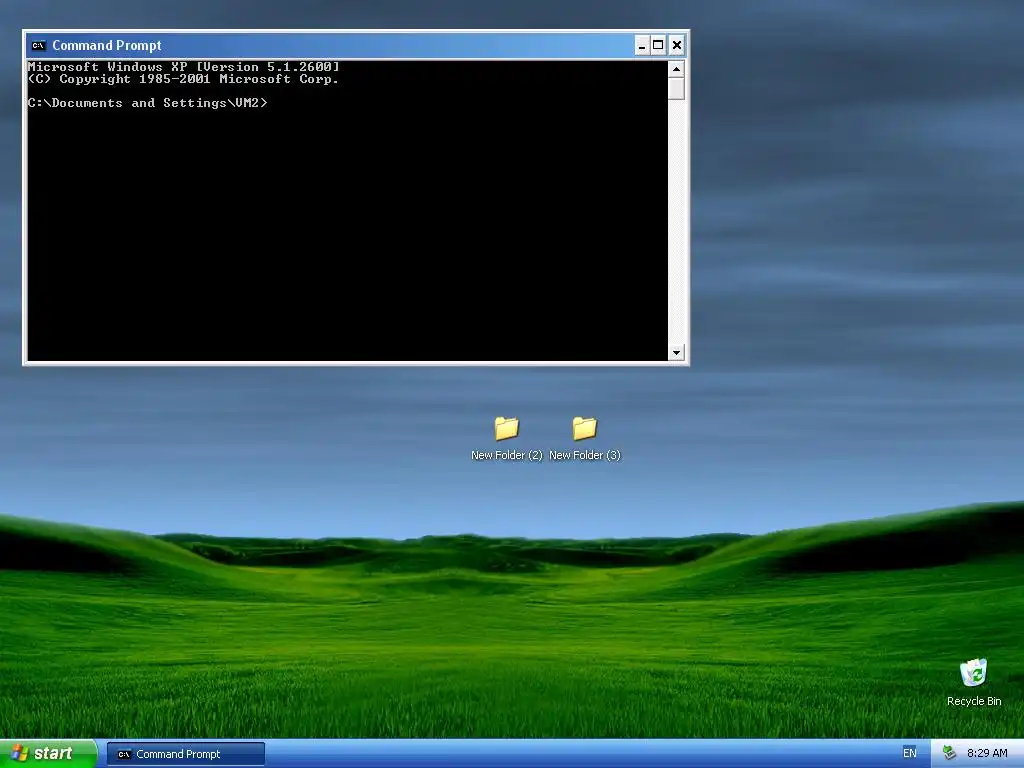1024x768 pixels.
Task: Click the C:\Documents and Settings\VM2> prompt line
Action: [x=148, y=103]
